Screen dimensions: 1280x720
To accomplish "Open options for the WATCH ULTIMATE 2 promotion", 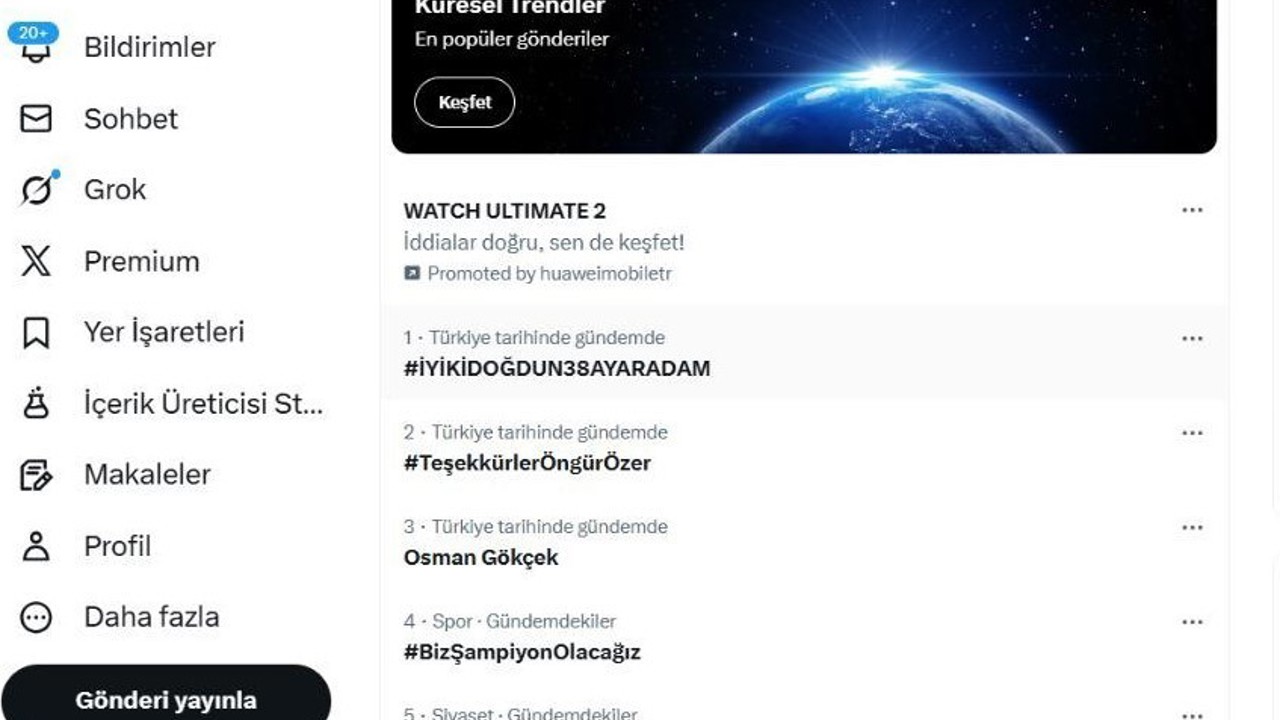I will point(1191,209).
